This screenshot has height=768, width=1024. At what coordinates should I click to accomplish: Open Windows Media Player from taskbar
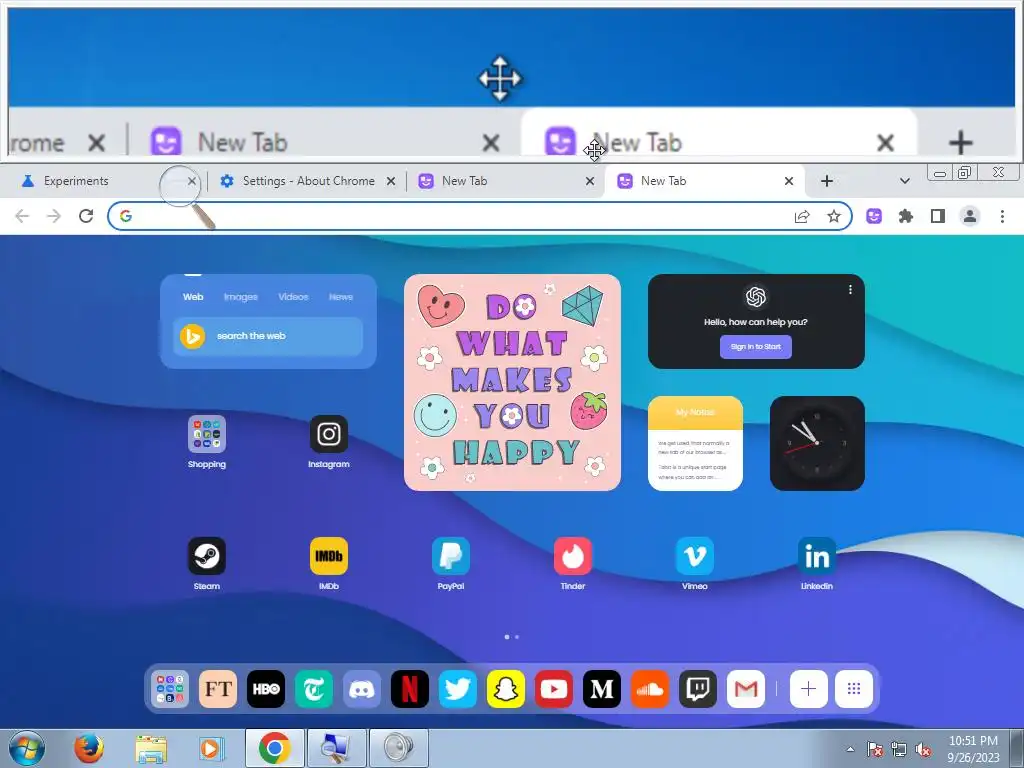[x=210, y=748]
